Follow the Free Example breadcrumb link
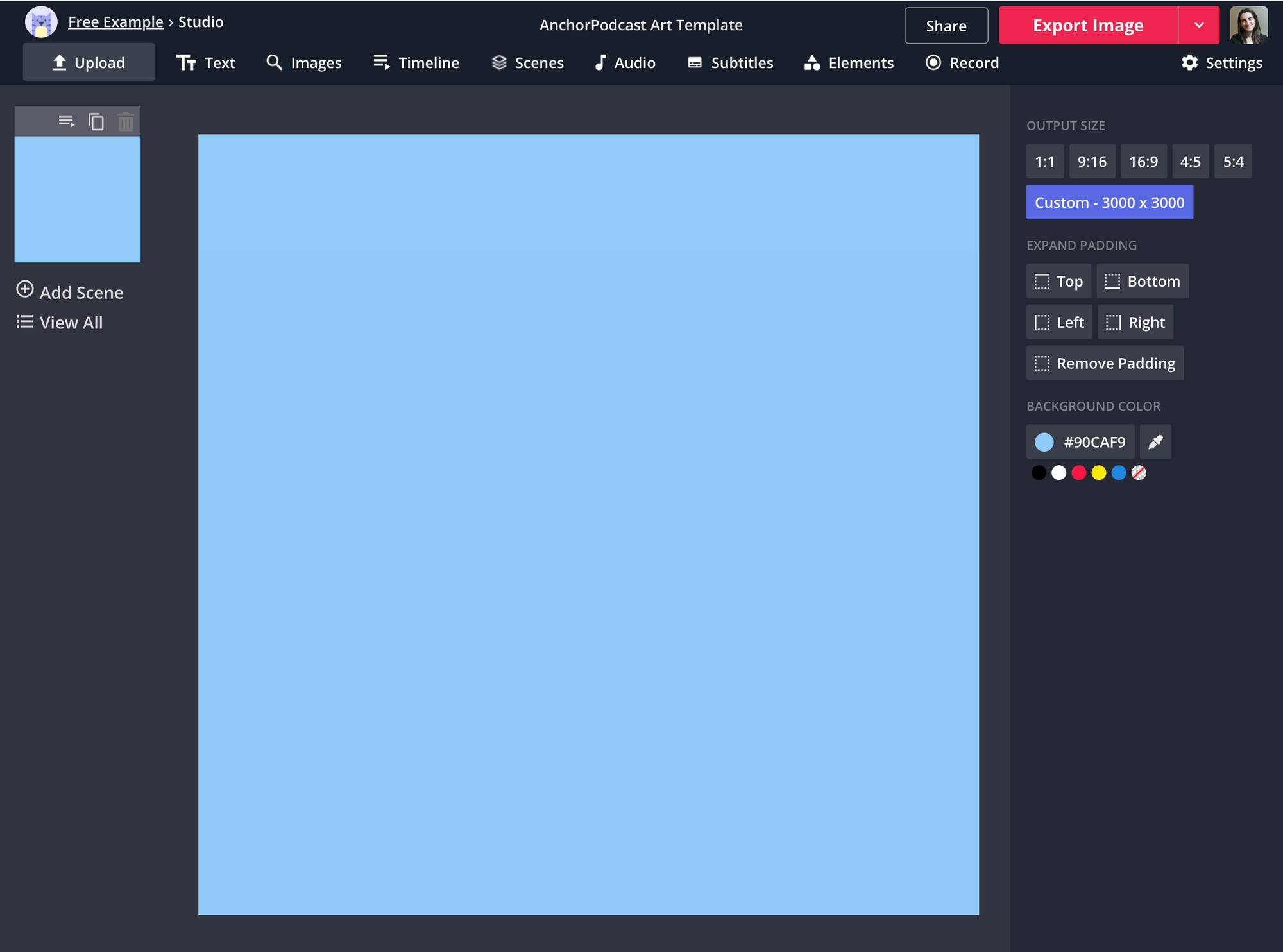The height and width of the screenshot is (952, 1283). tap(115, 22)
